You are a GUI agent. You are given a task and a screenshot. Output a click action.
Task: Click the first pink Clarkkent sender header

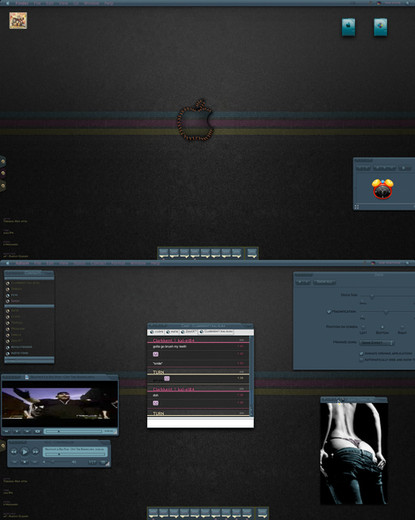click(x=173, y=340)
